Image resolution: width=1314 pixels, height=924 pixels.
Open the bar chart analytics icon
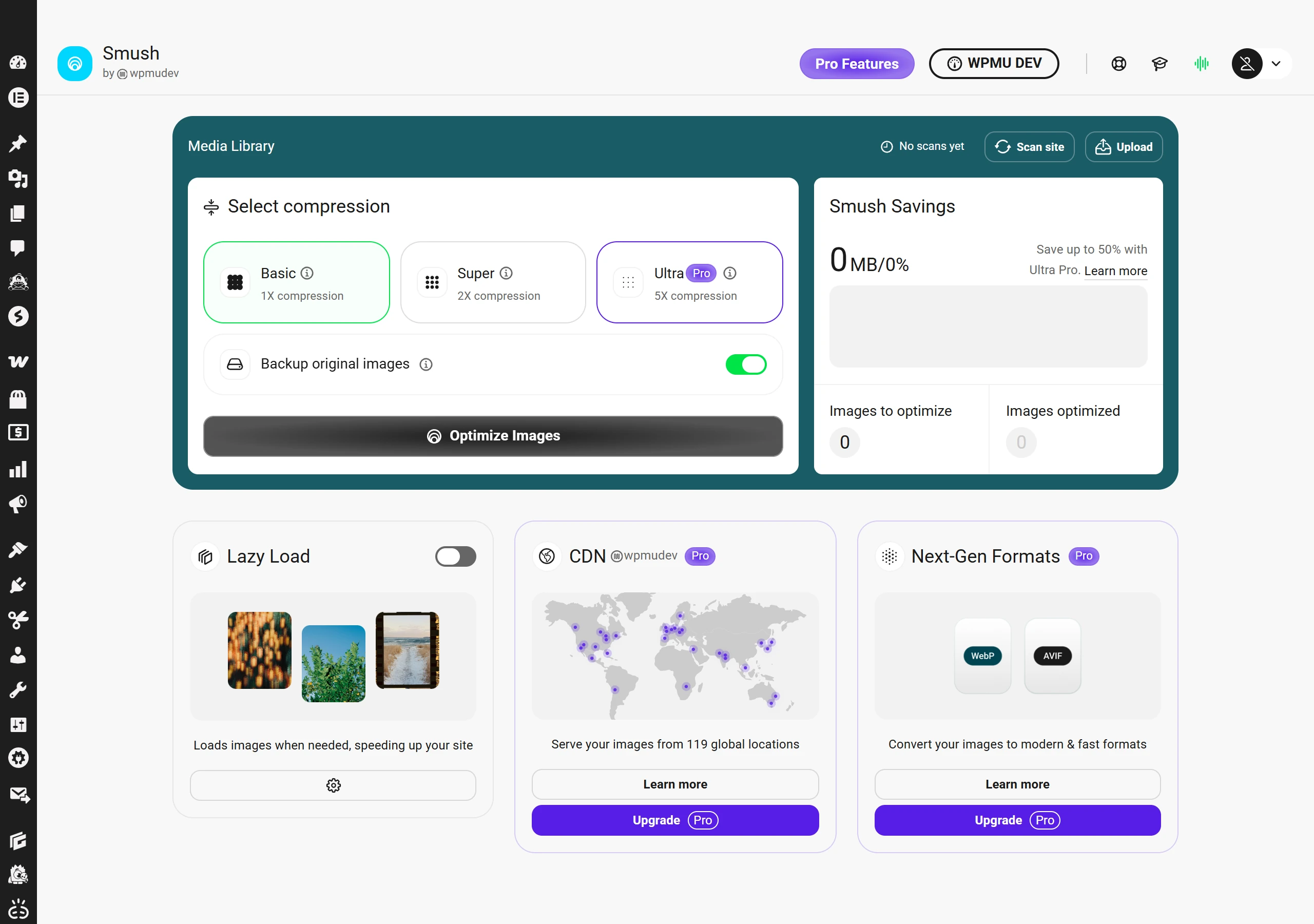pyautogui.click(x=18, y=469)
